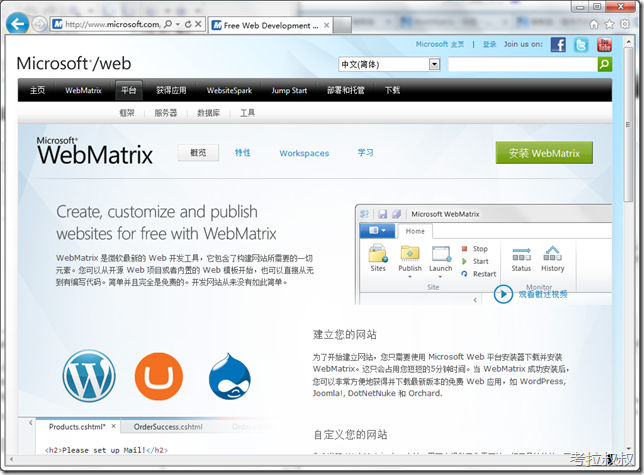Screen dimensions: 644x475
Task: Click the horizontal scrollbar left arrow
Action: coord(11,459)
